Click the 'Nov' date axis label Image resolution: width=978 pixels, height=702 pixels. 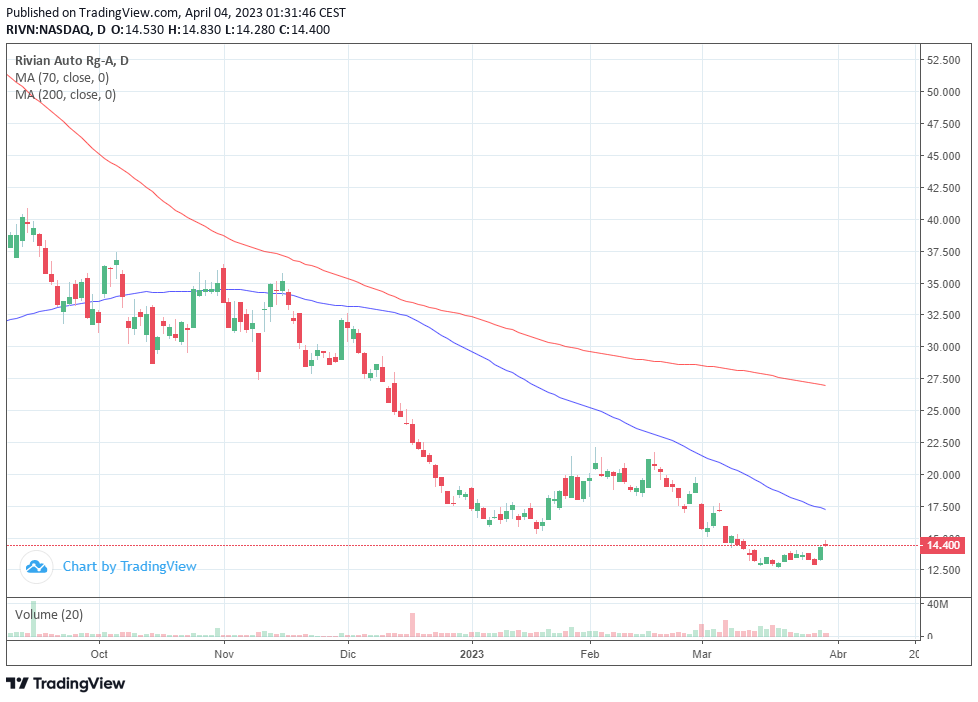click(x=224, y=654)
